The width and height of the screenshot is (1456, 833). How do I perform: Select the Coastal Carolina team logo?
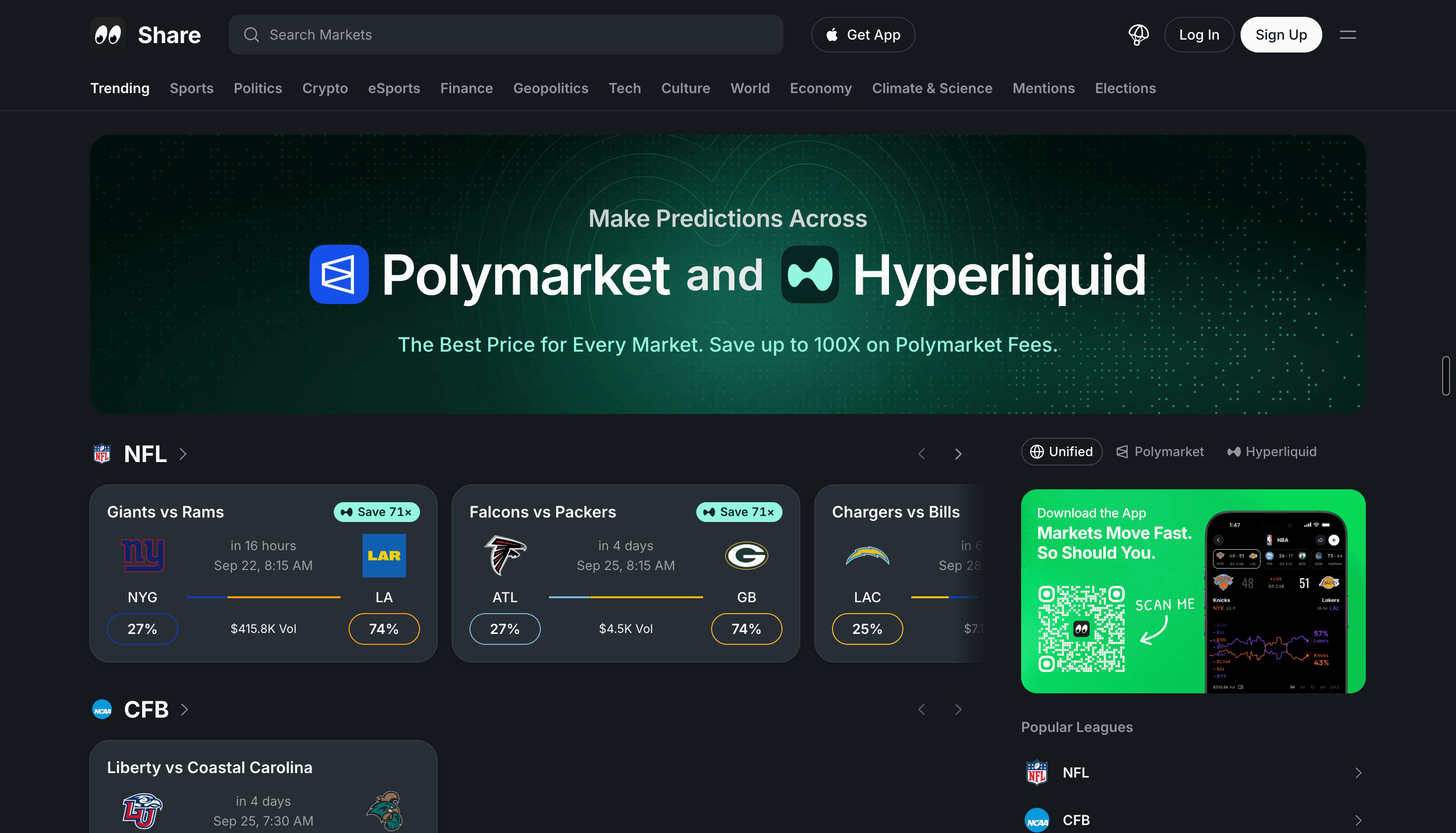click(384, 811)
